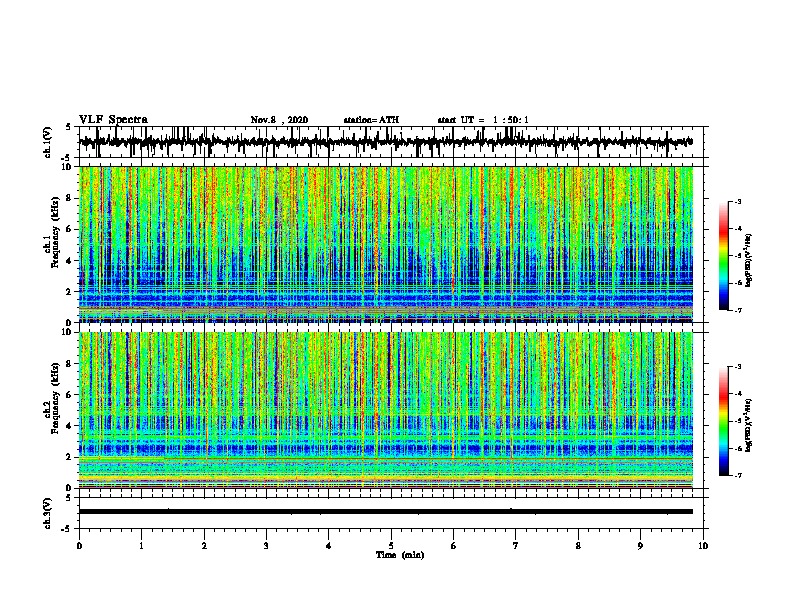792x612 pixels.
Task: Click the 'ch.1(V)' waveform axis label
Action: pos(48,142)
